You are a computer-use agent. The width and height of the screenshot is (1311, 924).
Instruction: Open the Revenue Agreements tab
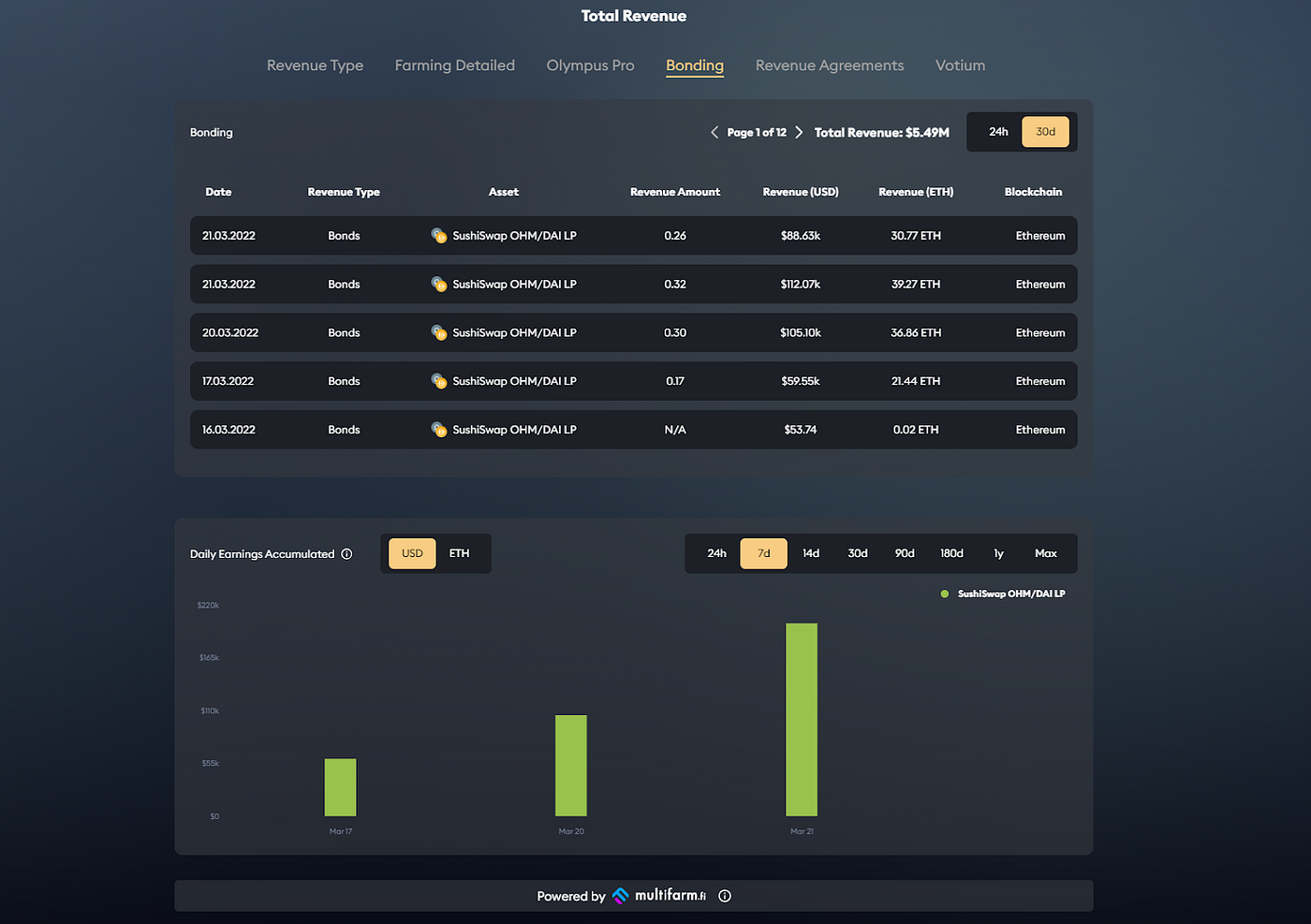pos(830,66)
